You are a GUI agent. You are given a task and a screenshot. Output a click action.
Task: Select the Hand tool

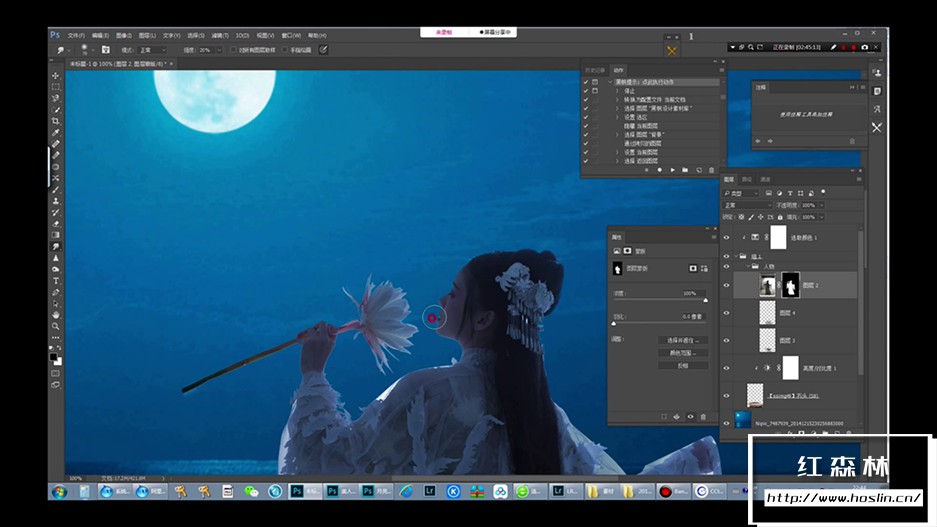click(55, 315)
